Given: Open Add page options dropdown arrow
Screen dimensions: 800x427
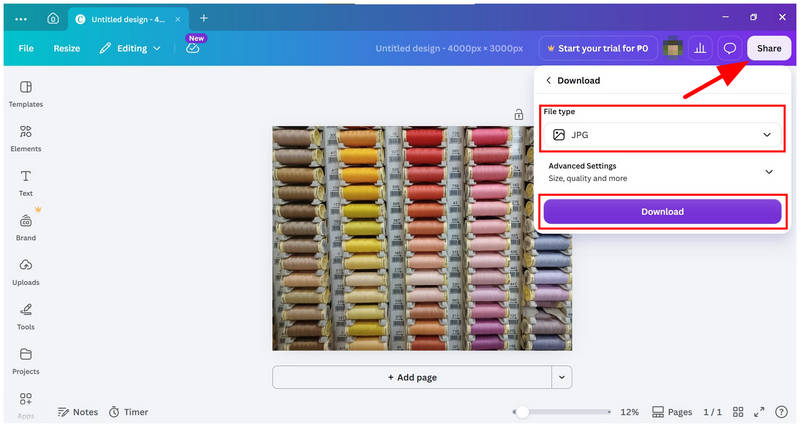Looking at the screenshot, I should click(562, 378).
